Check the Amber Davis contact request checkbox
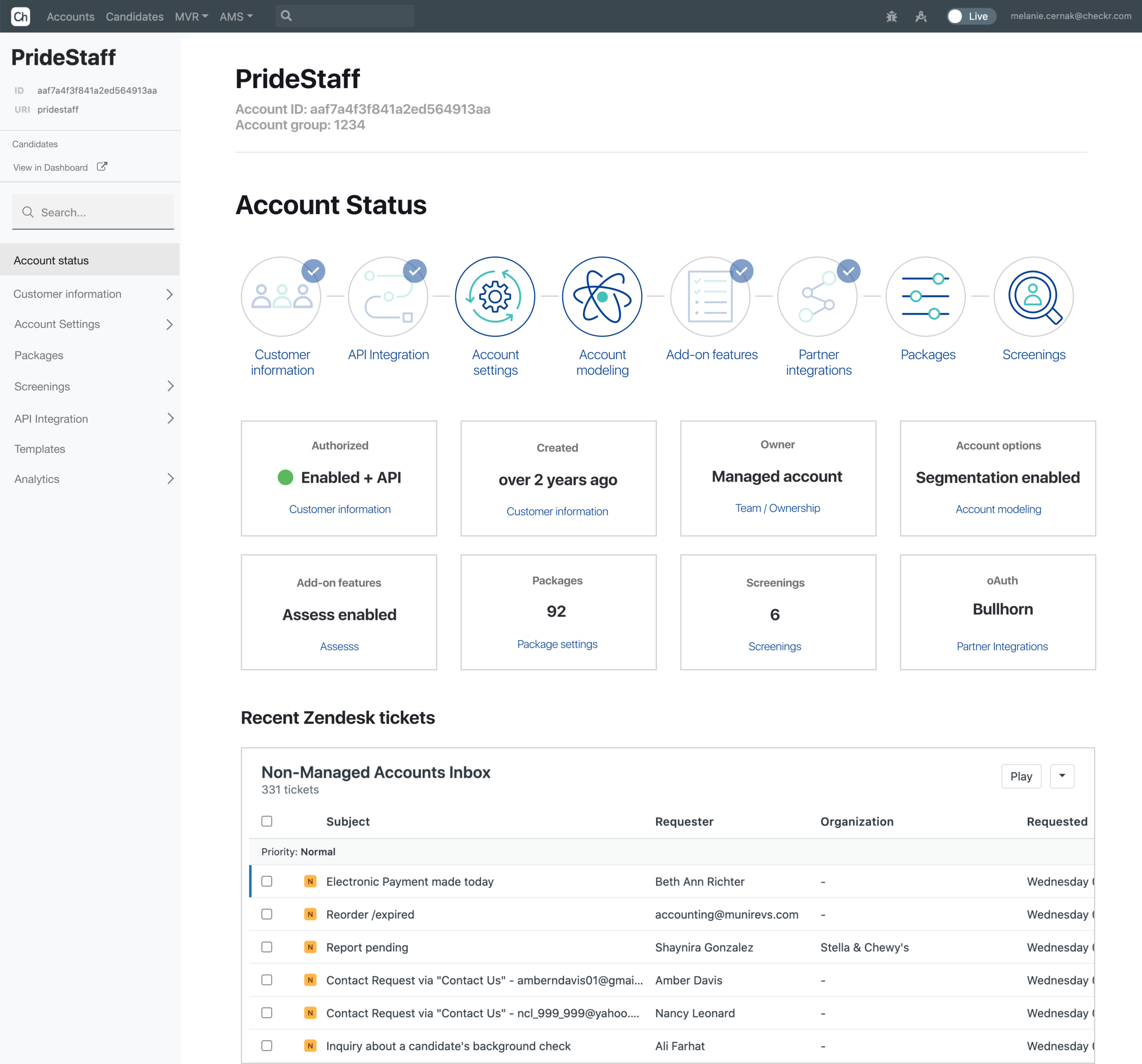The height and width of the screenshot is (1064, 1142). [x=267, y=979]
